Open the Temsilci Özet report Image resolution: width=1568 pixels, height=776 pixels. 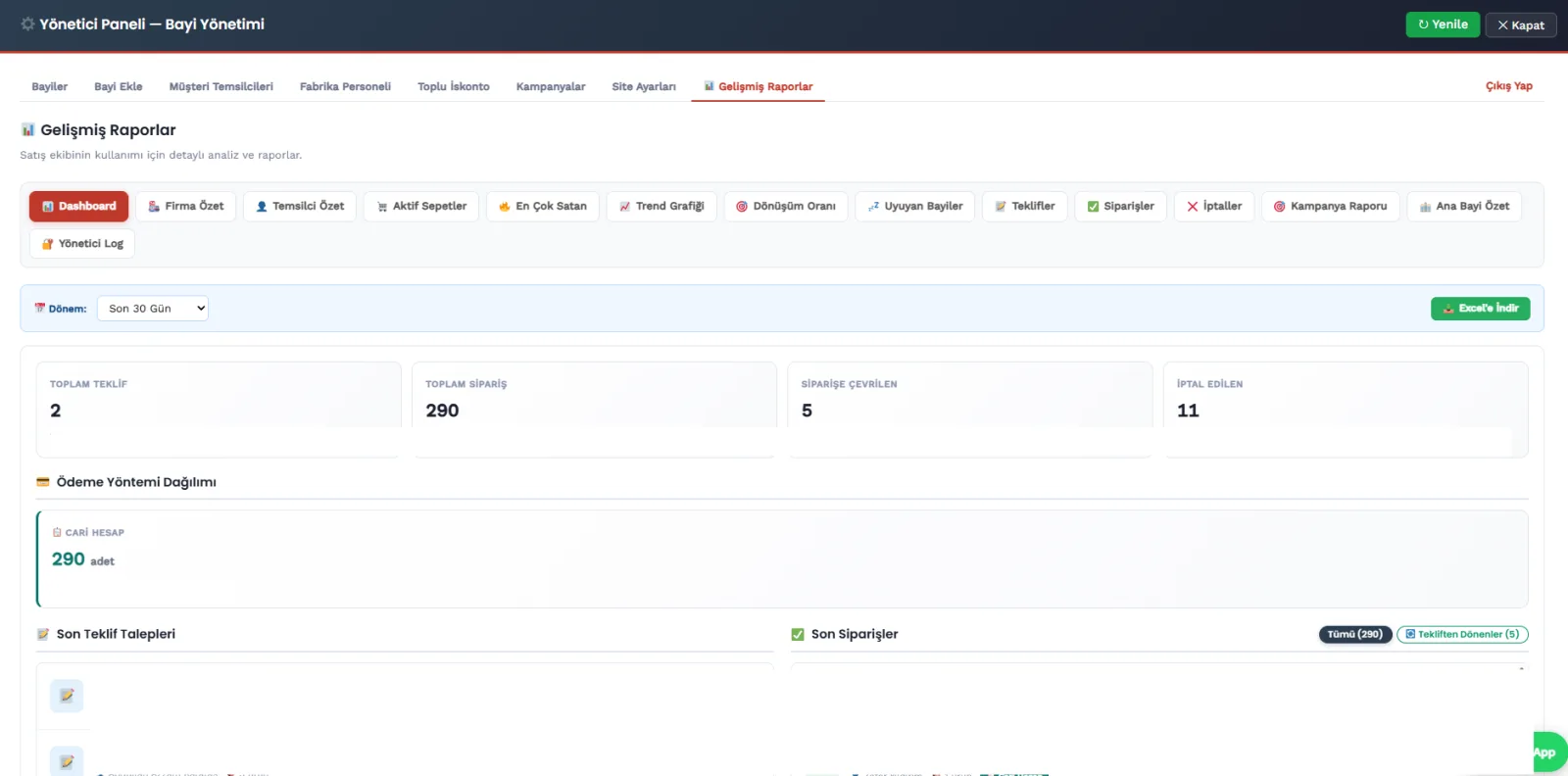300,206
